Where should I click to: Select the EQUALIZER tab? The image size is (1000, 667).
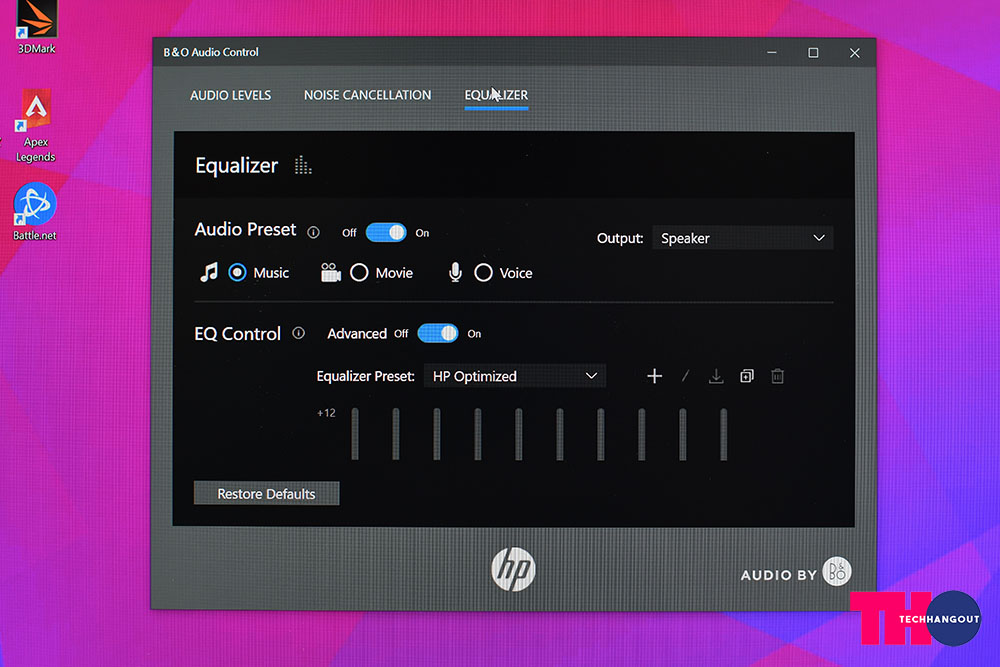[x=496, y=95]
